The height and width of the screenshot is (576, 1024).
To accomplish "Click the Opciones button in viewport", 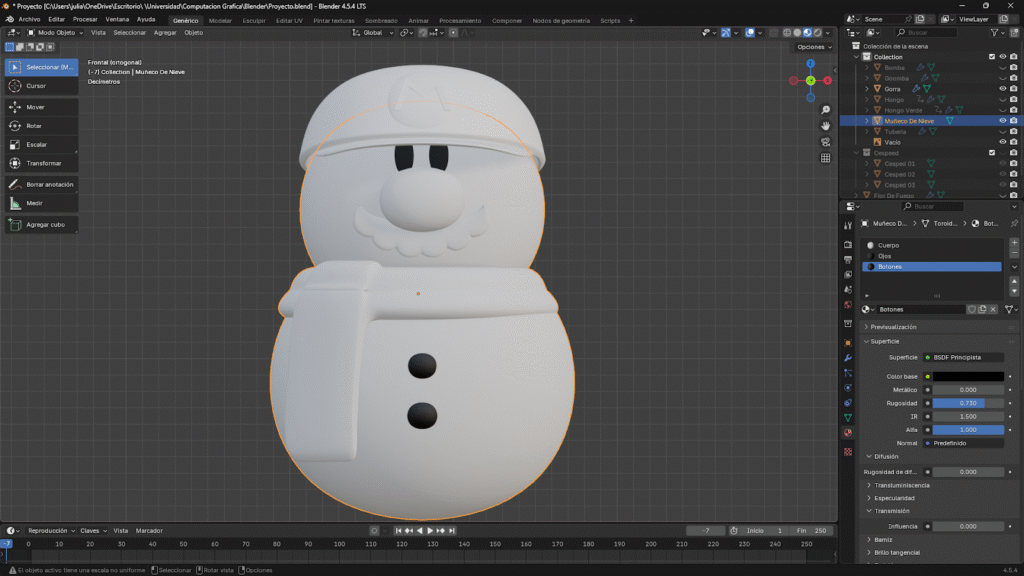I will click(812, 47).
